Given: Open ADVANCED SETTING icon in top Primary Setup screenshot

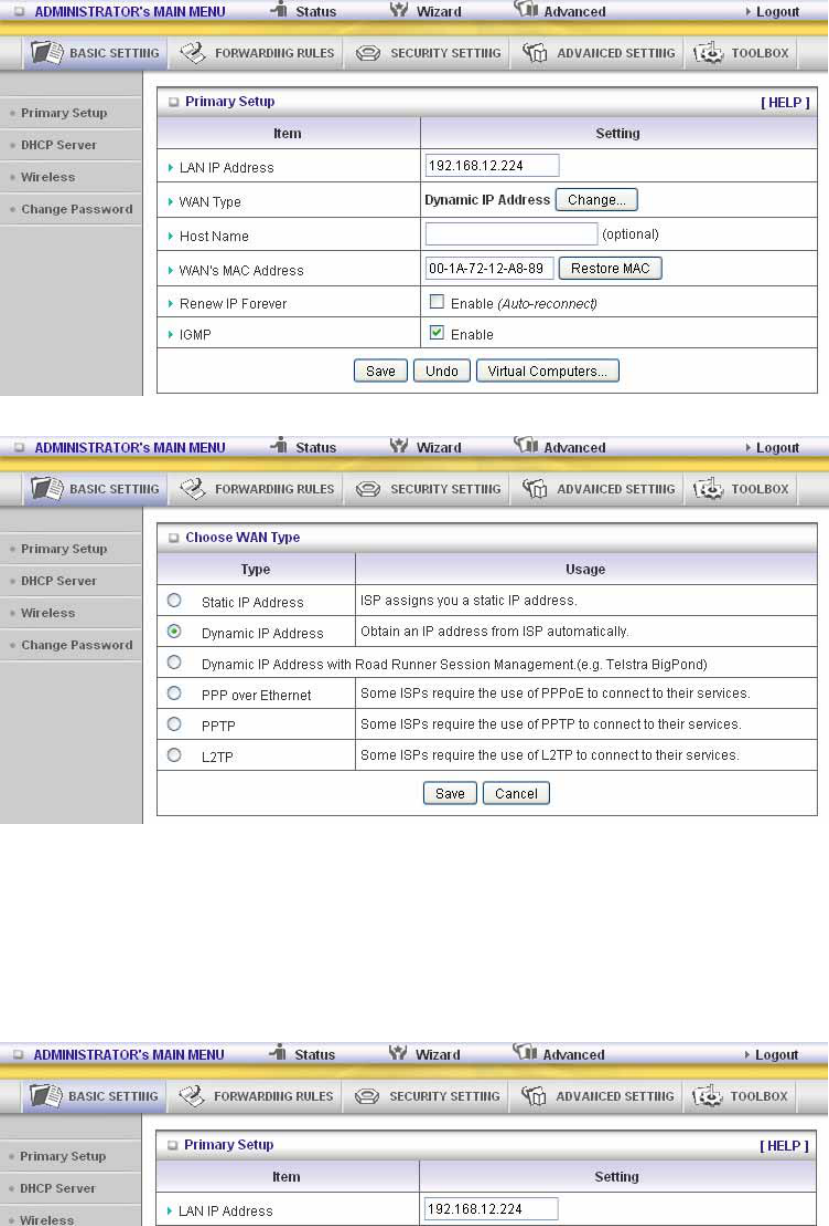Looking at the screenshot, I should pos(535,53).
